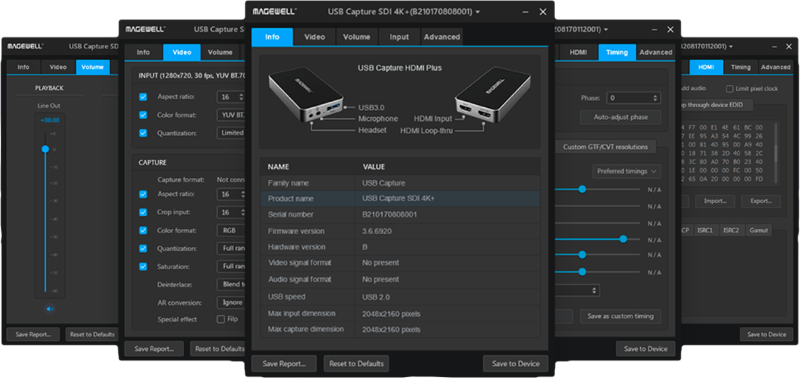Click Save to Device in the far-right HDMI window

pyautogui.click(x=767, y=334)
